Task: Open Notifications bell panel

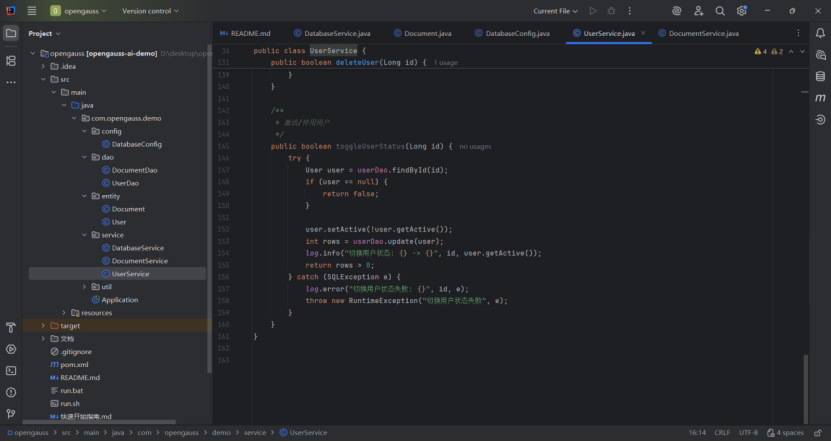Action: pos(820,33)
